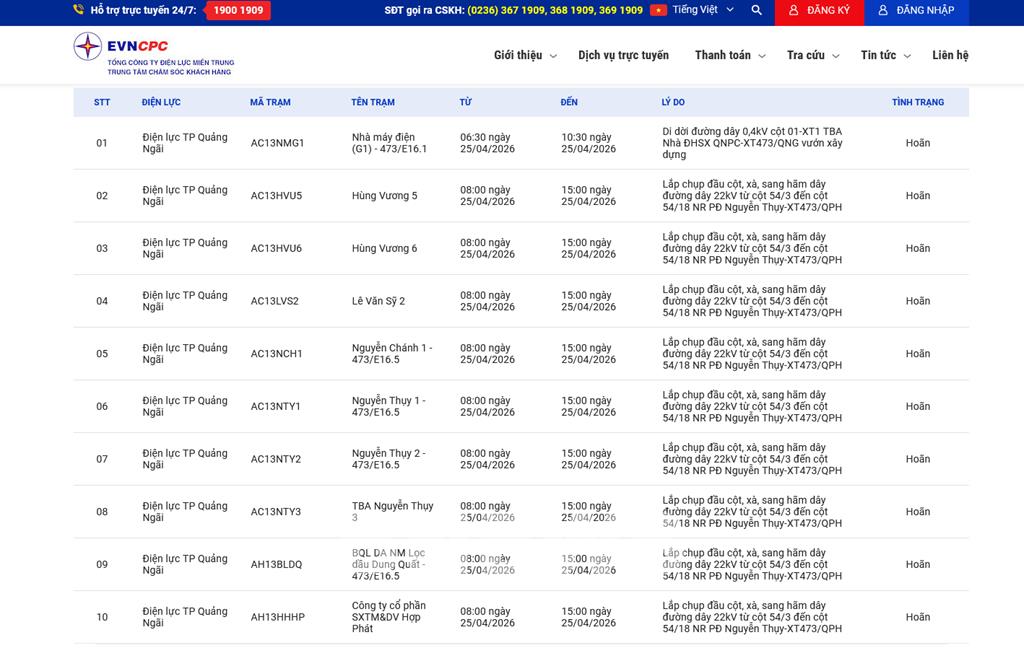Open Dịch vụ trực tuyến menu item
Screen dimensions: 1024x648
pos(623,55)
